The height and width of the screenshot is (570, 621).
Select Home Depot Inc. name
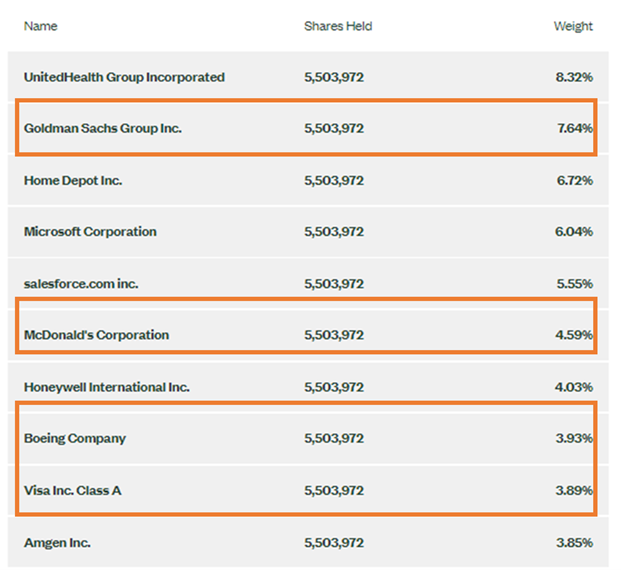point(73,181)
